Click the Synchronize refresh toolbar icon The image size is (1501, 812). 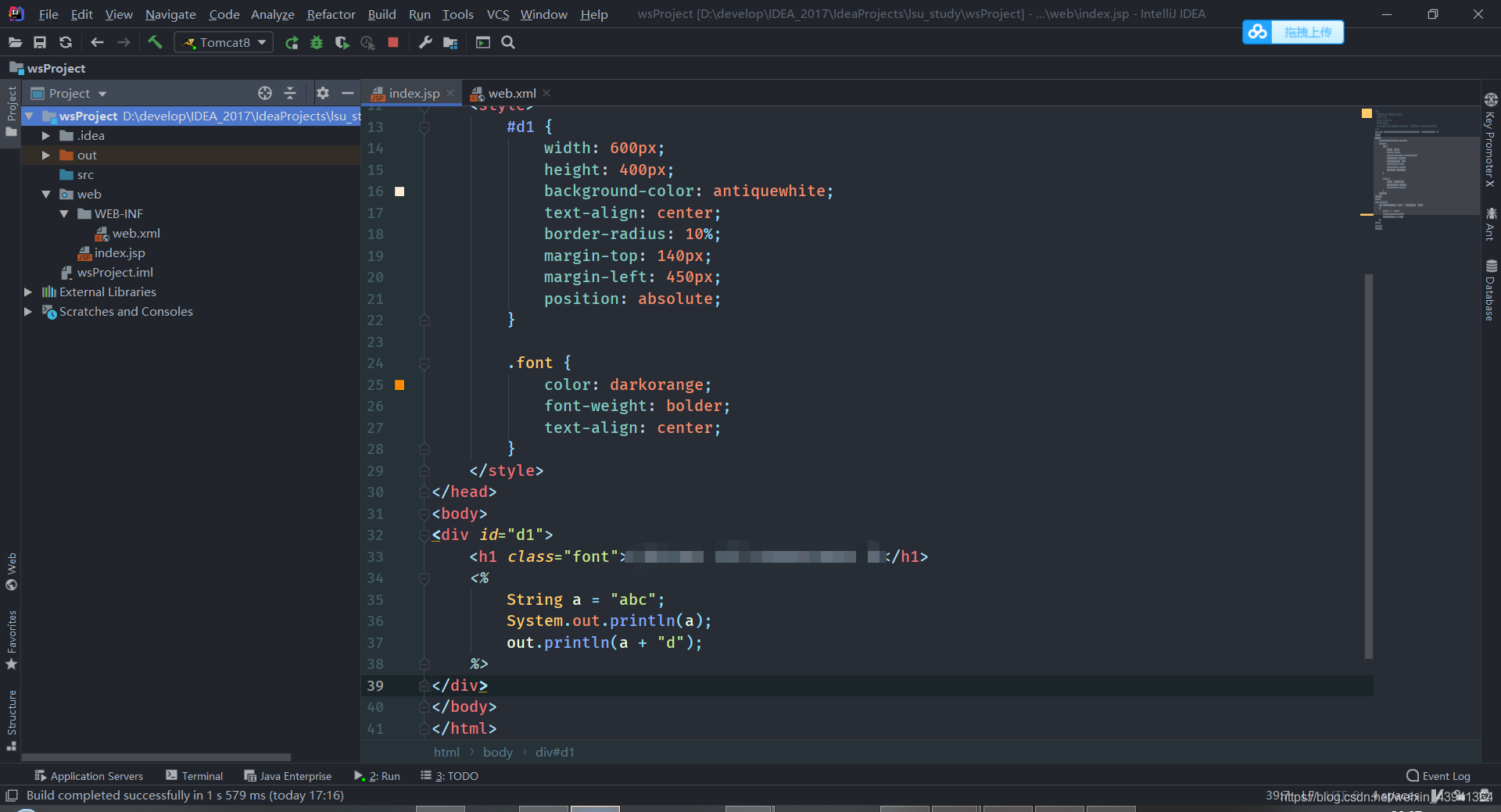66,42
